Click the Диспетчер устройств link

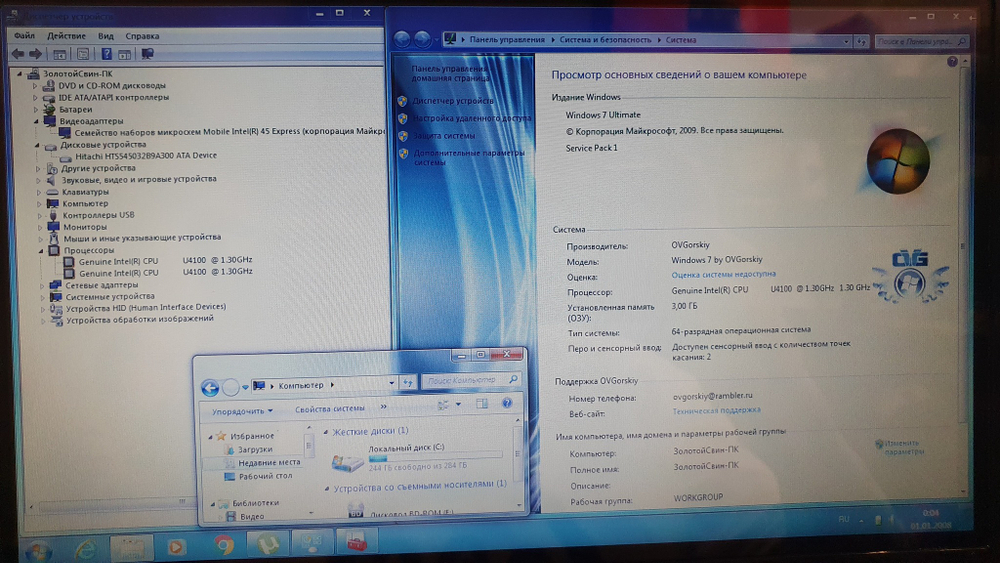click(452, 101)
